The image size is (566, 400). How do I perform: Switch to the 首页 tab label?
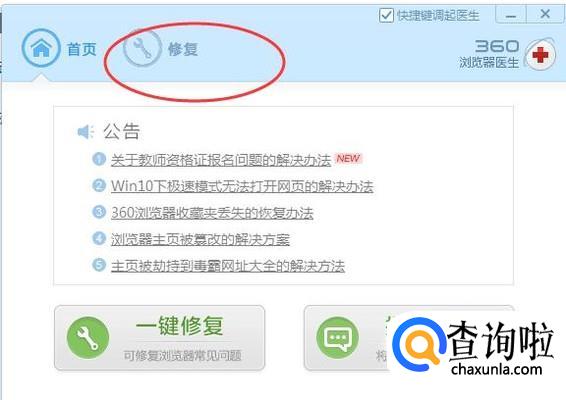point(82,49)
